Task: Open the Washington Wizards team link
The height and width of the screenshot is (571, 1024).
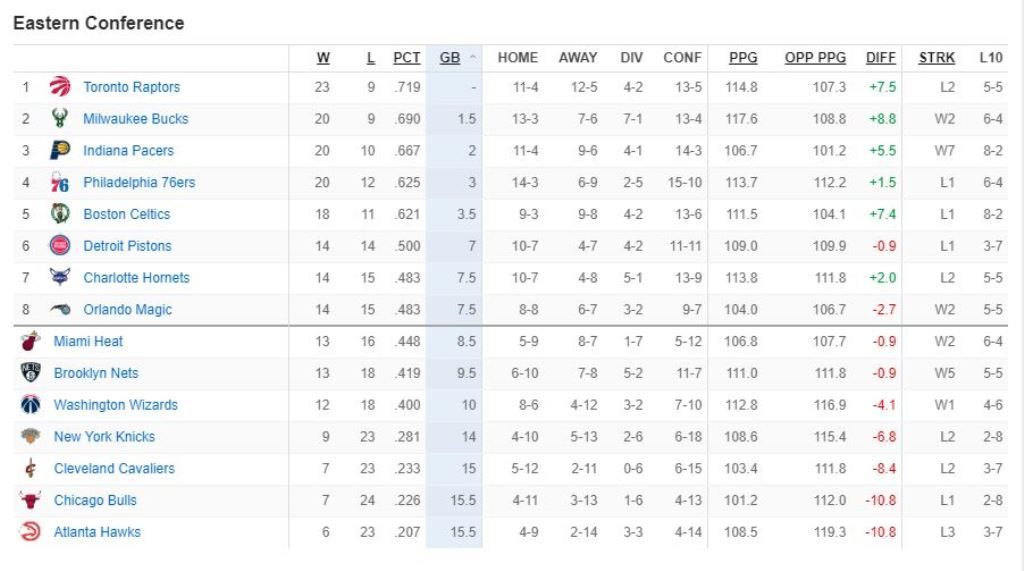Action: pyautogui.click(x=115, y=405)
